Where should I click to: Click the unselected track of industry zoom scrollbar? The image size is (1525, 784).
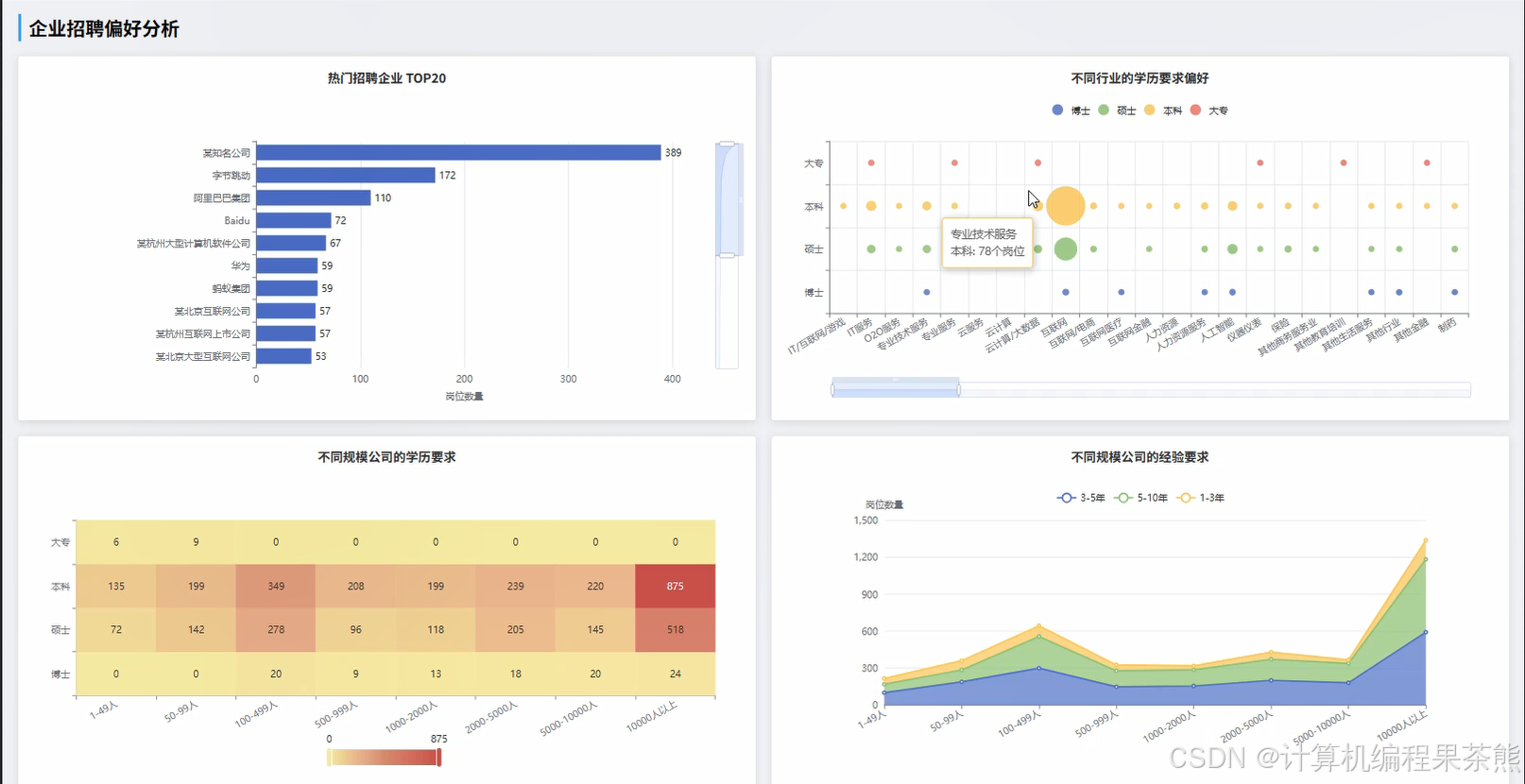coord(1215,389)
